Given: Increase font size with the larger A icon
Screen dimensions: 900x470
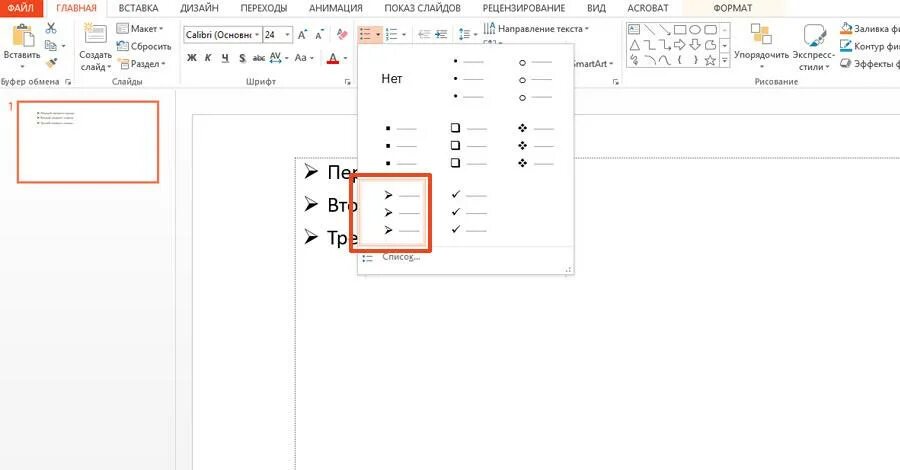Looking at the screenshot, I should 302,35.
